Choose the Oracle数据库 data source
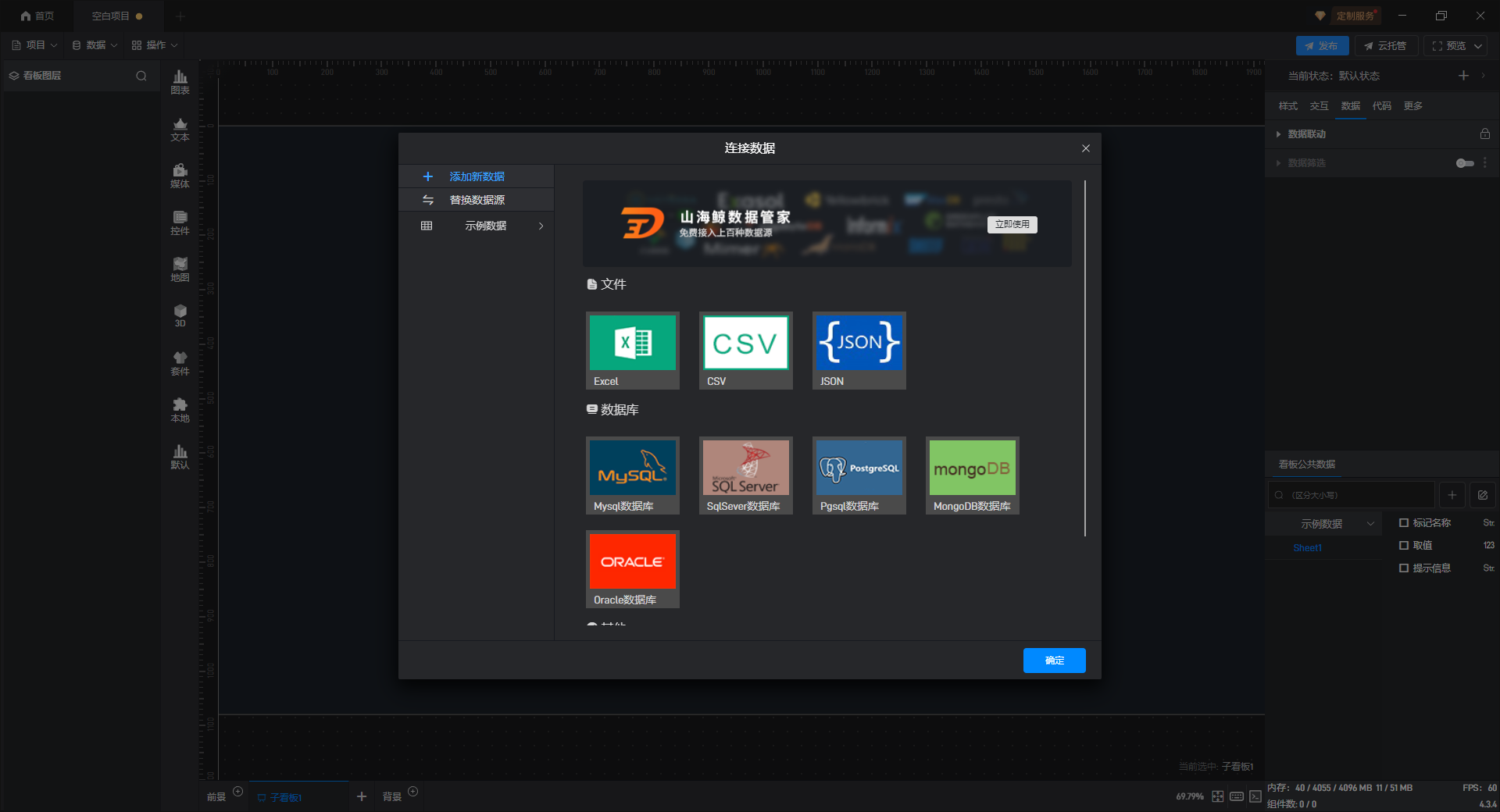 pos(633,569)
